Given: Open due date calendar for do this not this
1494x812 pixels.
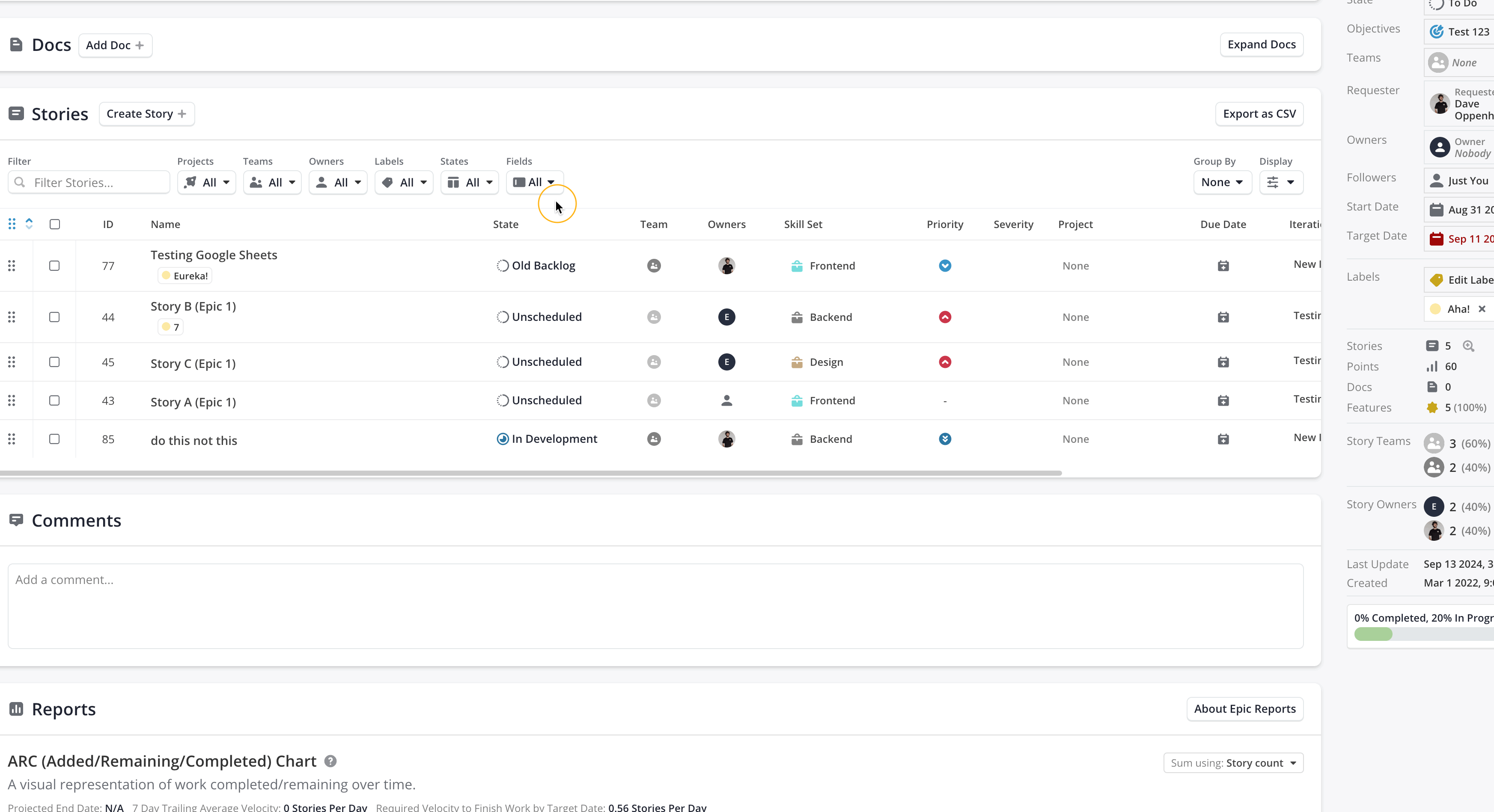Looking at the screenshot, I should click(1223, 439).
